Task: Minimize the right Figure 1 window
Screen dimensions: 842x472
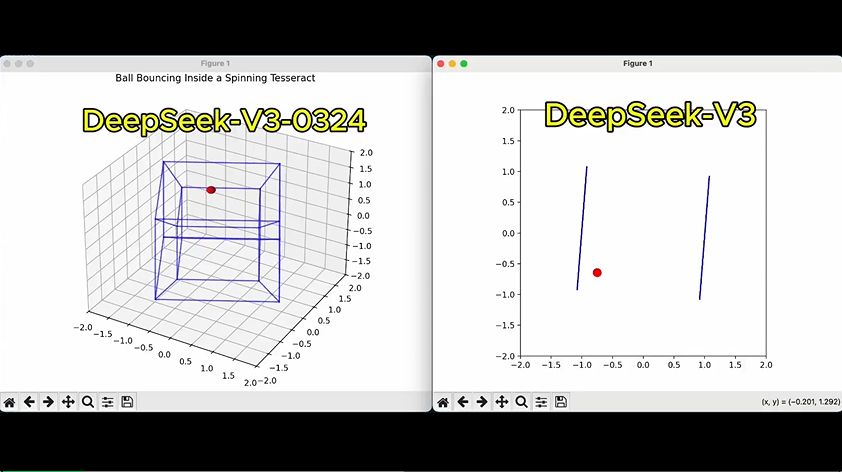Action: (452, 63)
